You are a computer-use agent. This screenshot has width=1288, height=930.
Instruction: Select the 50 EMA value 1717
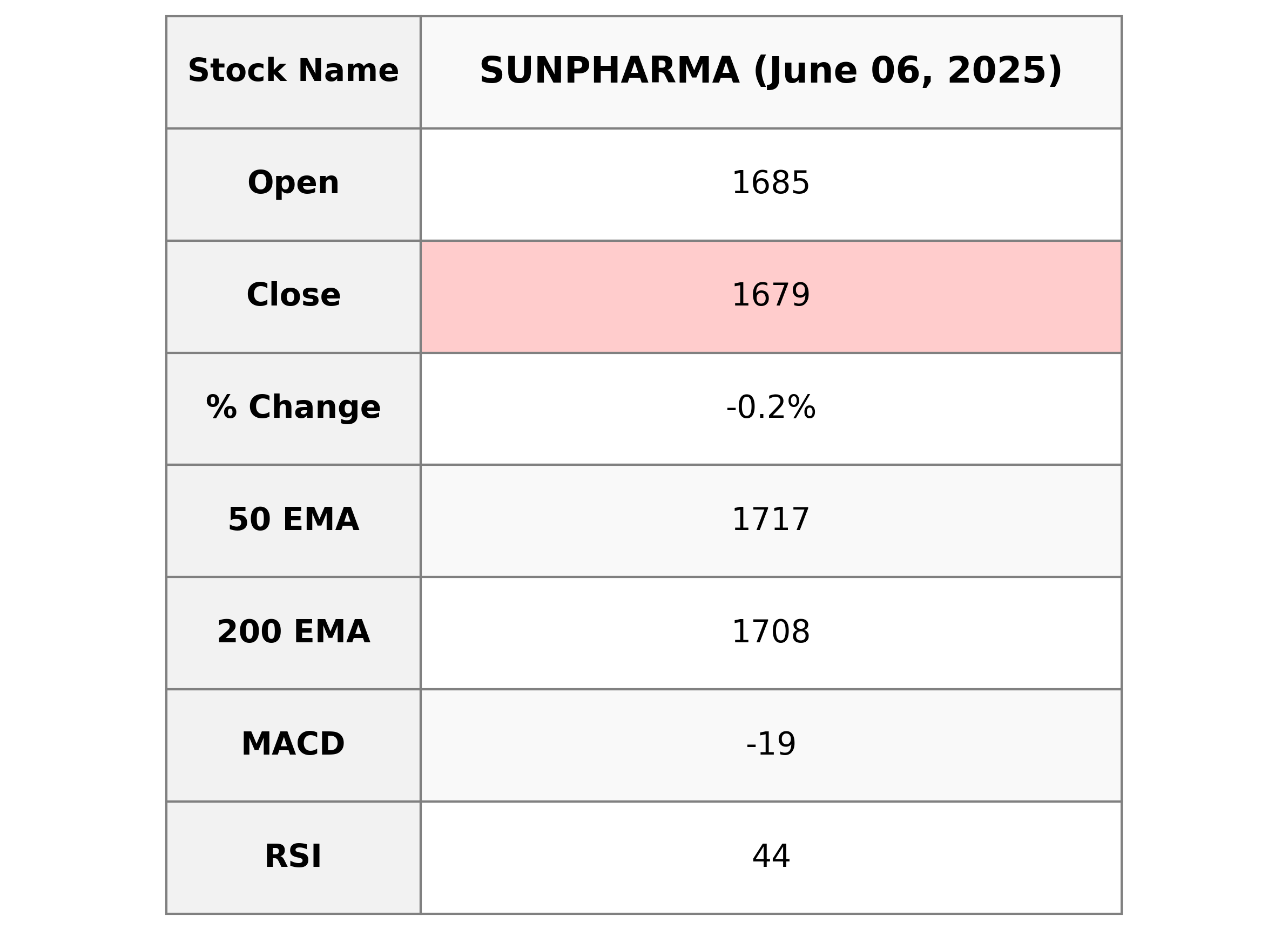point(771,521)
